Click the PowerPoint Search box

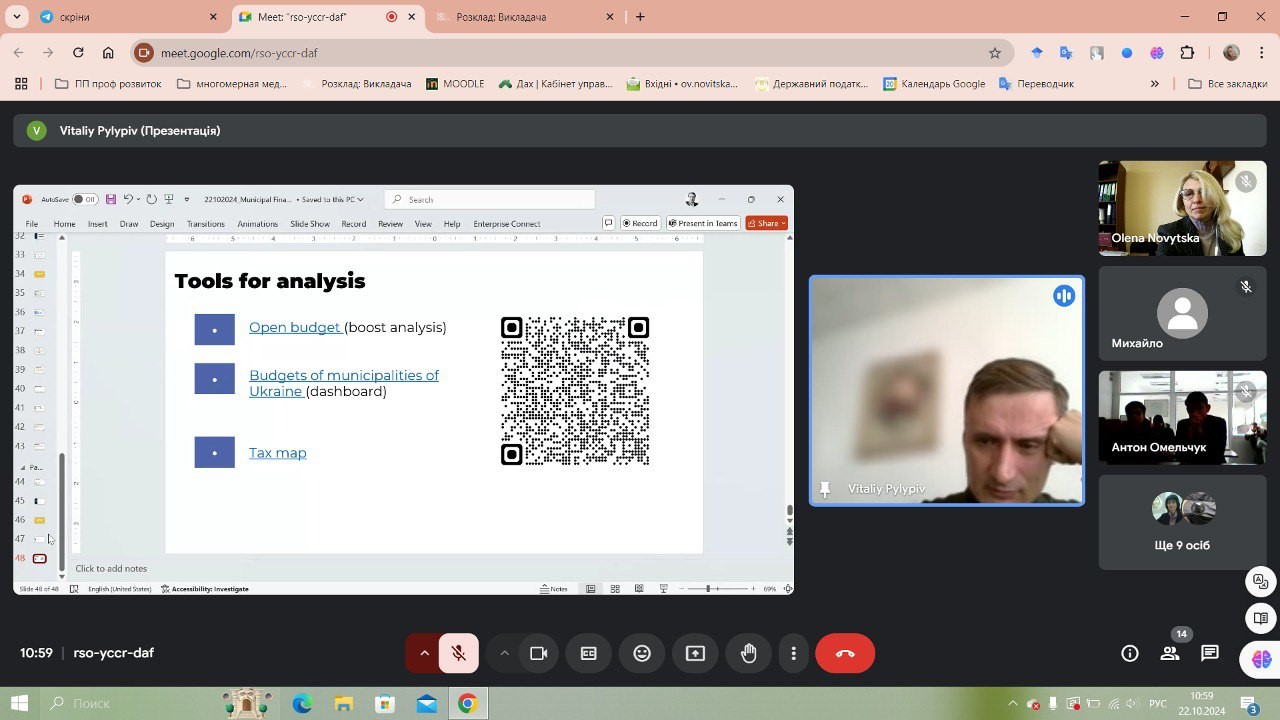click(x=490, y=200)
